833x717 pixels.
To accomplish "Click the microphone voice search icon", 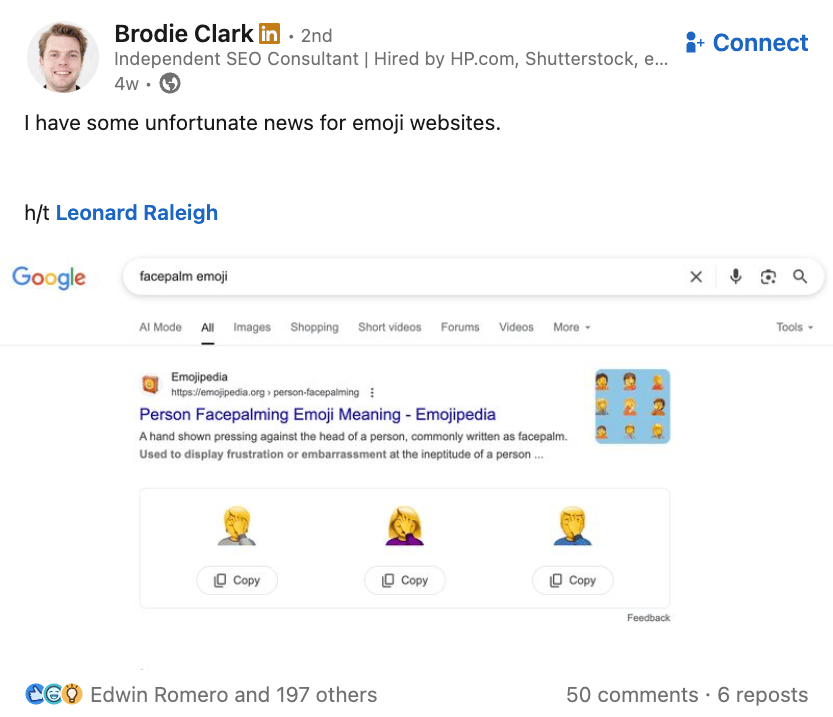I will [736, 277].
